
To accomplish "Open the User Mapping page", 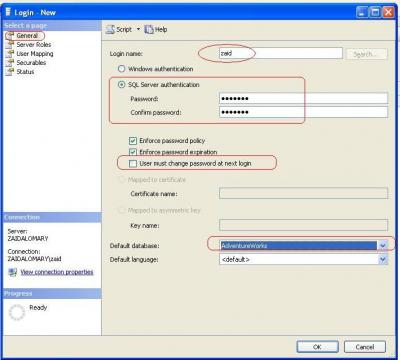I will [35, 54].
